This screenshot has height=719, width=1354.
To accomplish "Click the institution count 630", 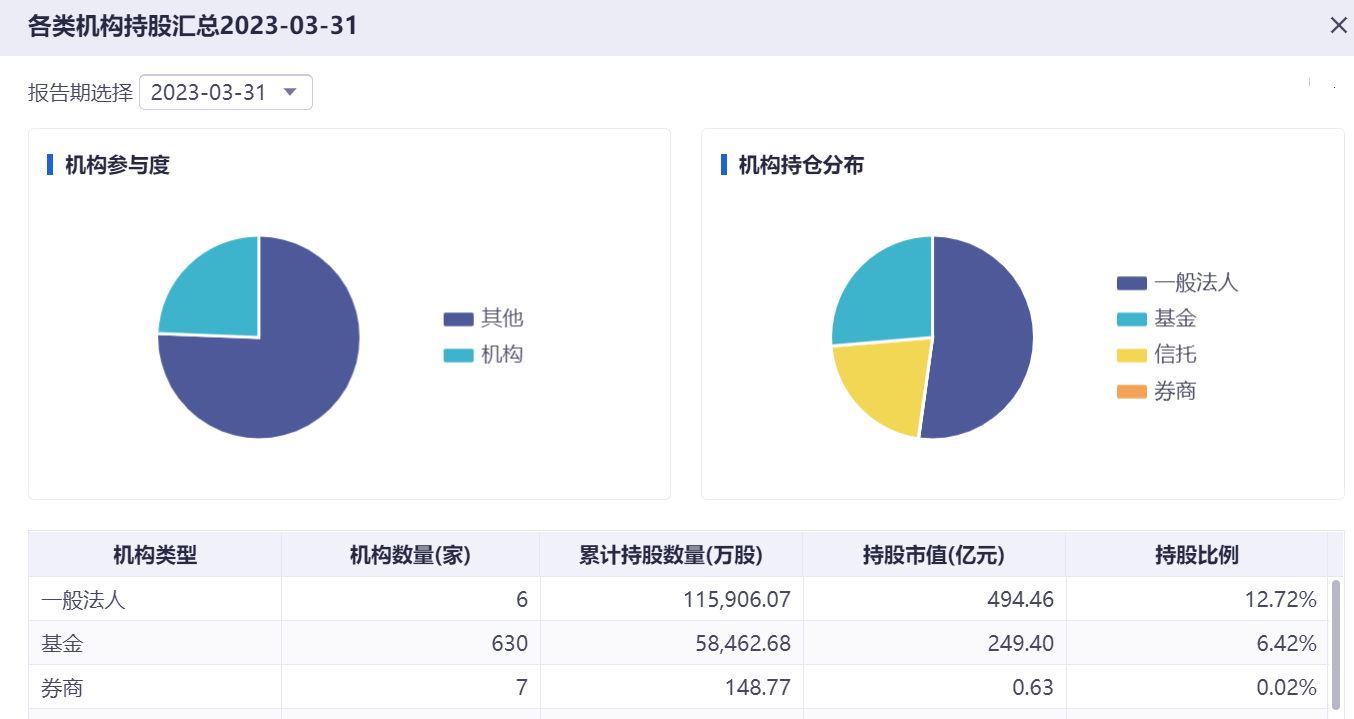I will coord(510,644).
